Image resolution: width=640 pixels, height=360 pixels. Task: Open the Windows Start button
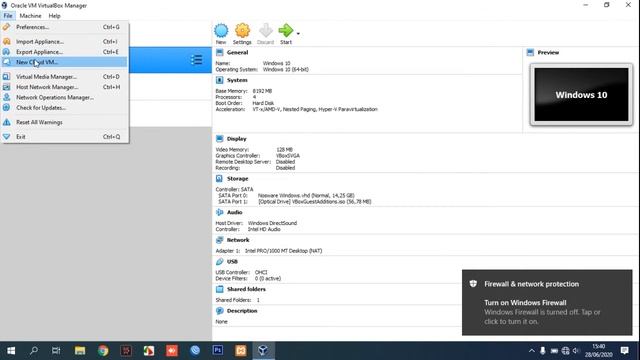(x=11, y=351)
